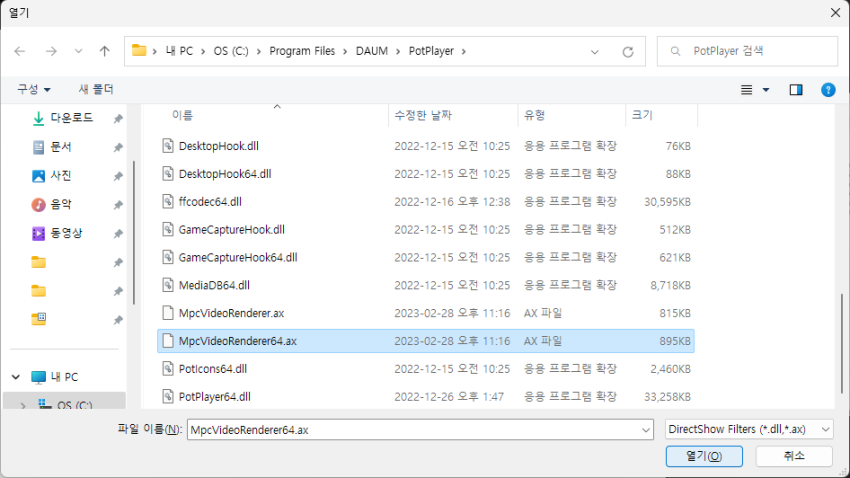Image resolution: width=850 pixels, height=478 pixels.
Task: Close the 열기 dialog
Action: coord(835,12)
